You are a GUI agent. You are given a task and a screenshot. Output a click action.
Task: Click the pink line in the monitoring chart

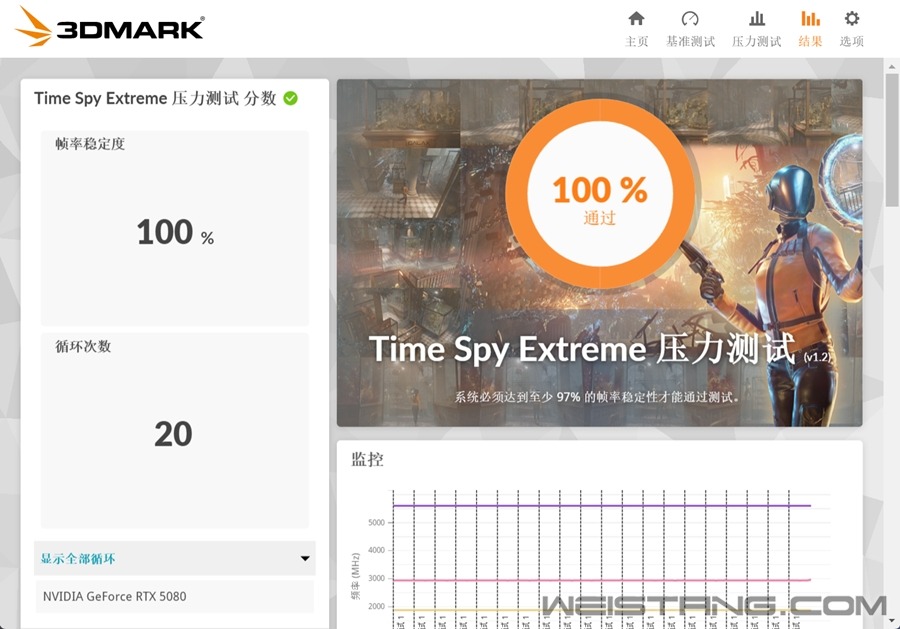[x=602, y=580]
